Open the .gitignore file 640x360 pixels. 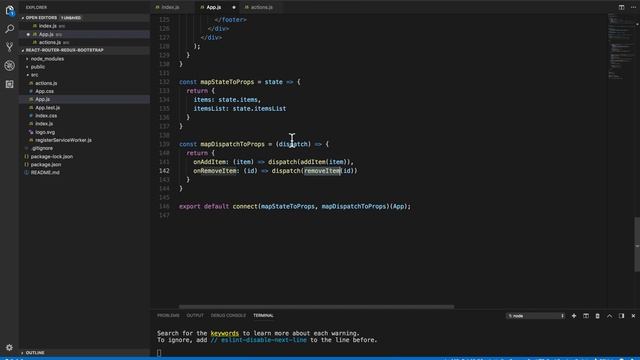(x=42, y=148)
